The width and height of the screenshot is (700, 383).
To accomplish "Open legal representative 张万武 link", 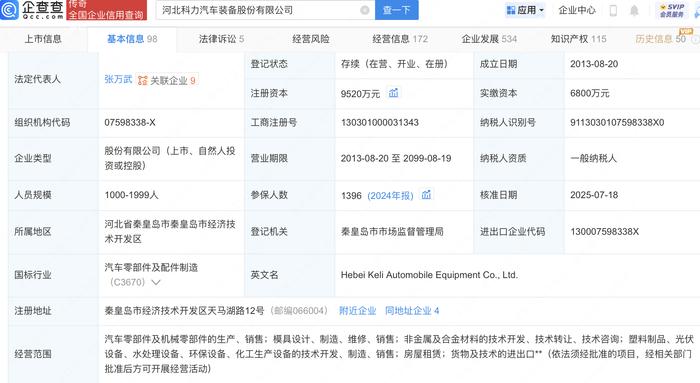I will click(x=118, y=79).
